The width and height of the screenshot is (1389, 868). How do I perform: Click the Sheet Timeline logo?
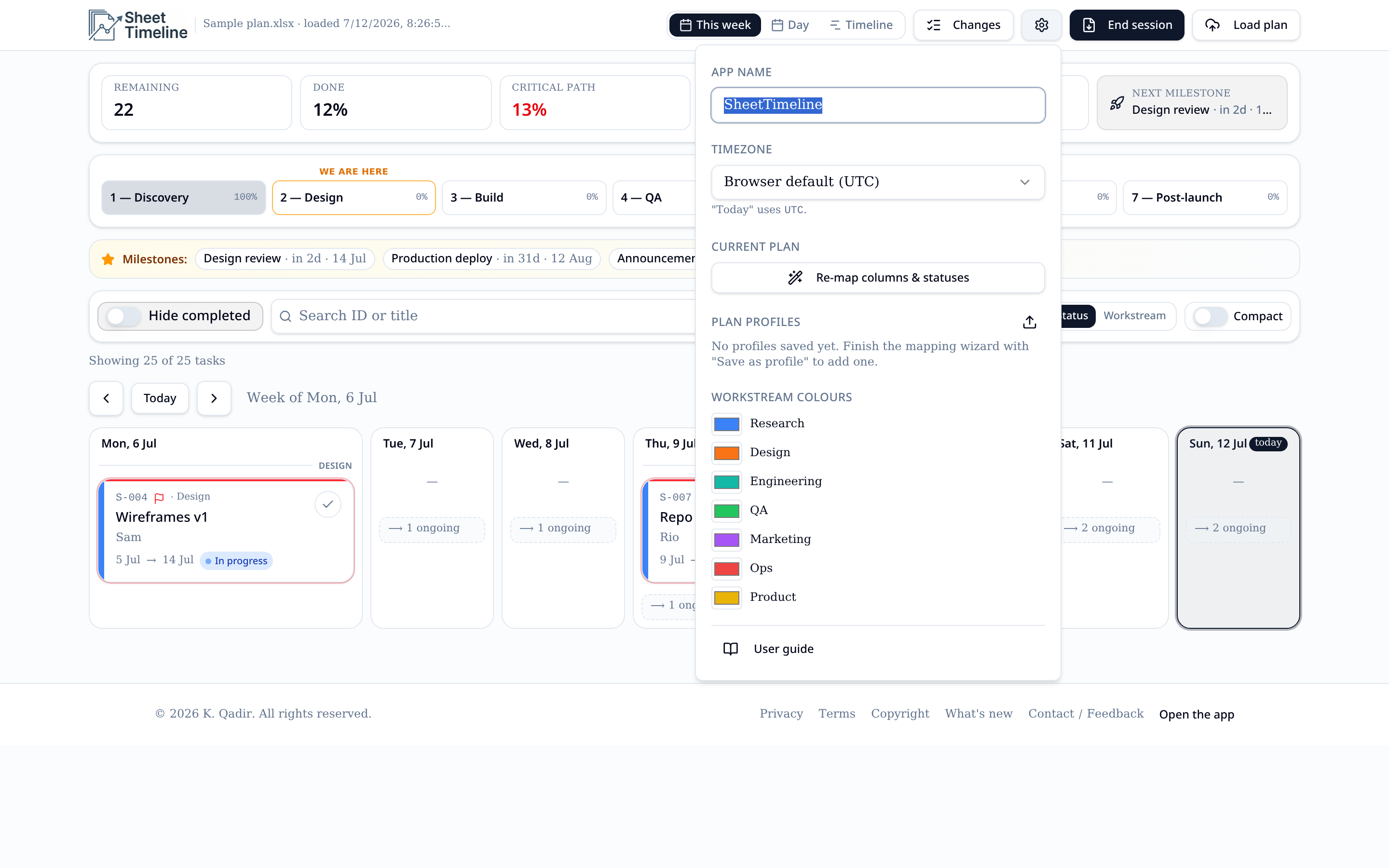pyautogui.click(x=138, y=25)
